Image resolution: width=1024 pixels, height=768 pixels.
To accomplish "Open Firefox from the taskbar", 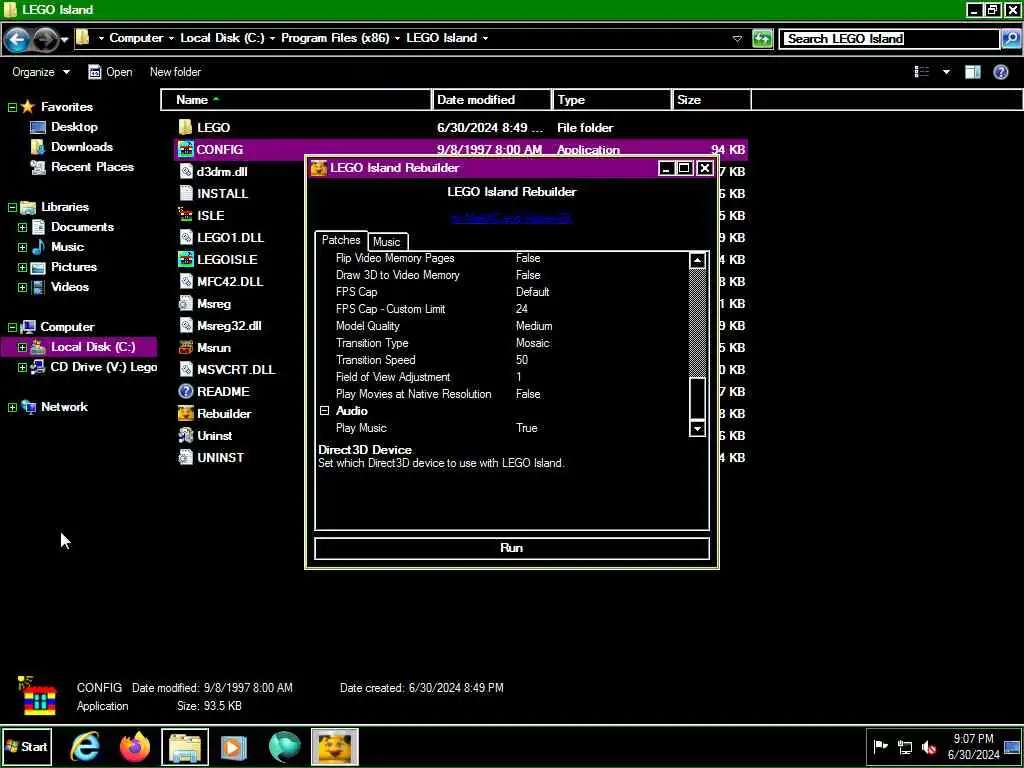I will [x=135, y=747].
